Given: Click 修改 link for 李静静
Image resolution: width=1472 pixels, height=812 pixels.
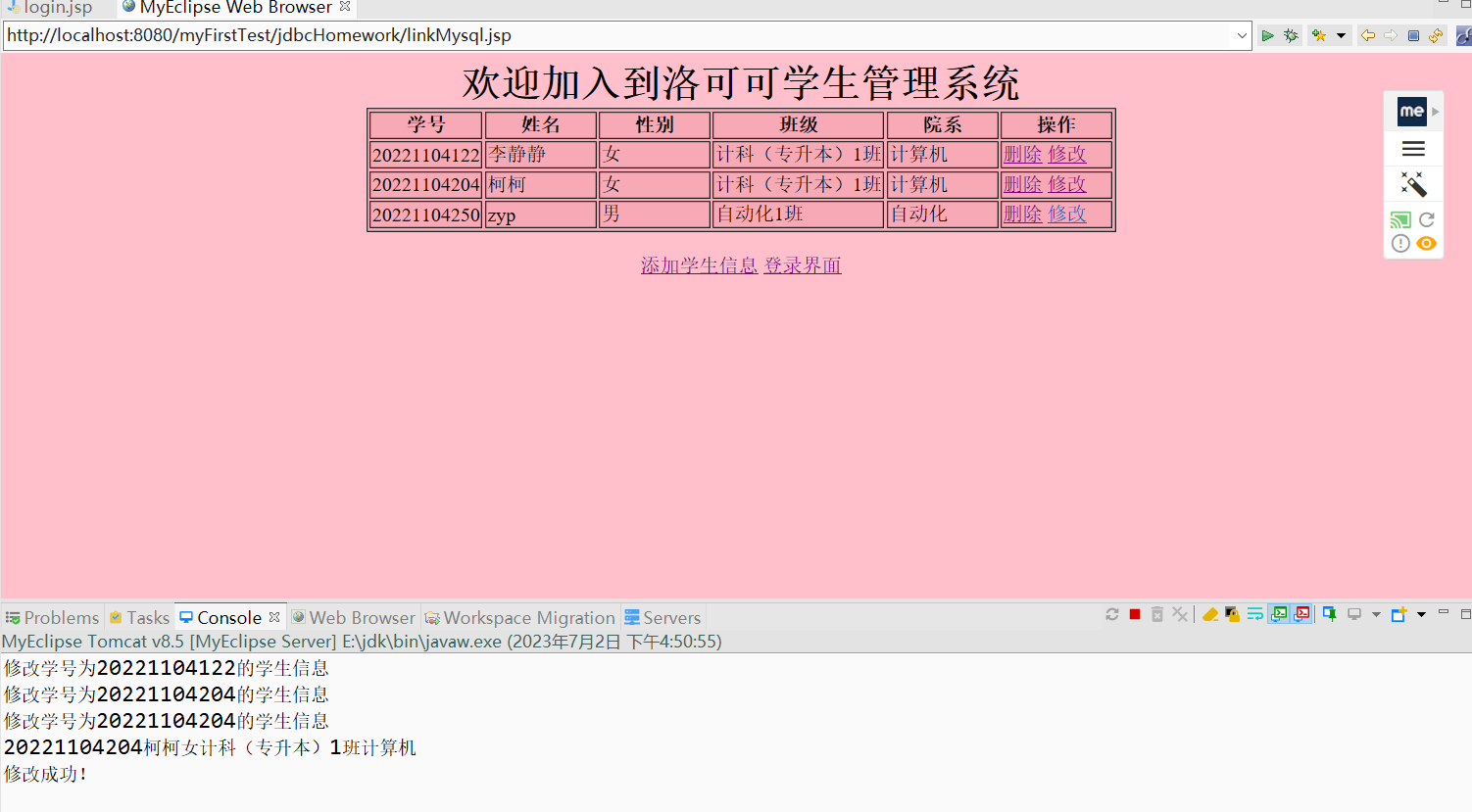Looking at the screenshot, I should click(x=1067, y=155).
